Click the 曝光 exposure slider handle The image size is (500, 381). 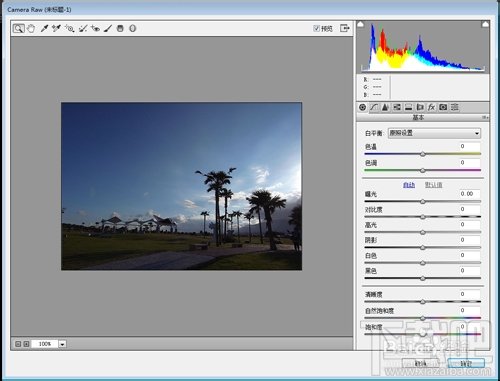click(423, 201)
